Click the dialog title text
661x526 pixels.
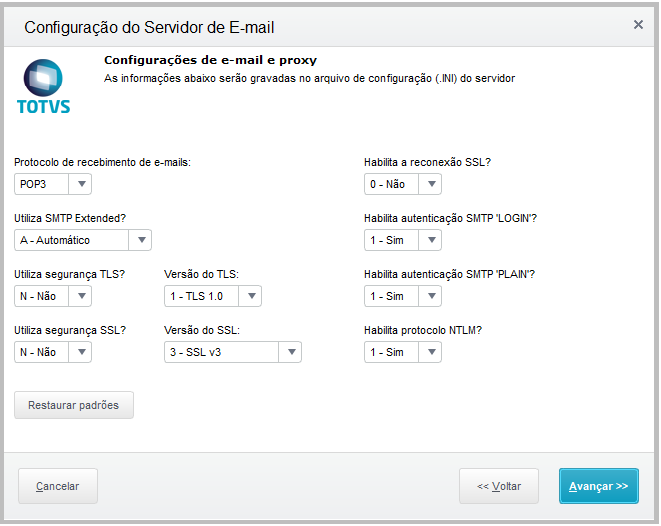pos(149,27)
